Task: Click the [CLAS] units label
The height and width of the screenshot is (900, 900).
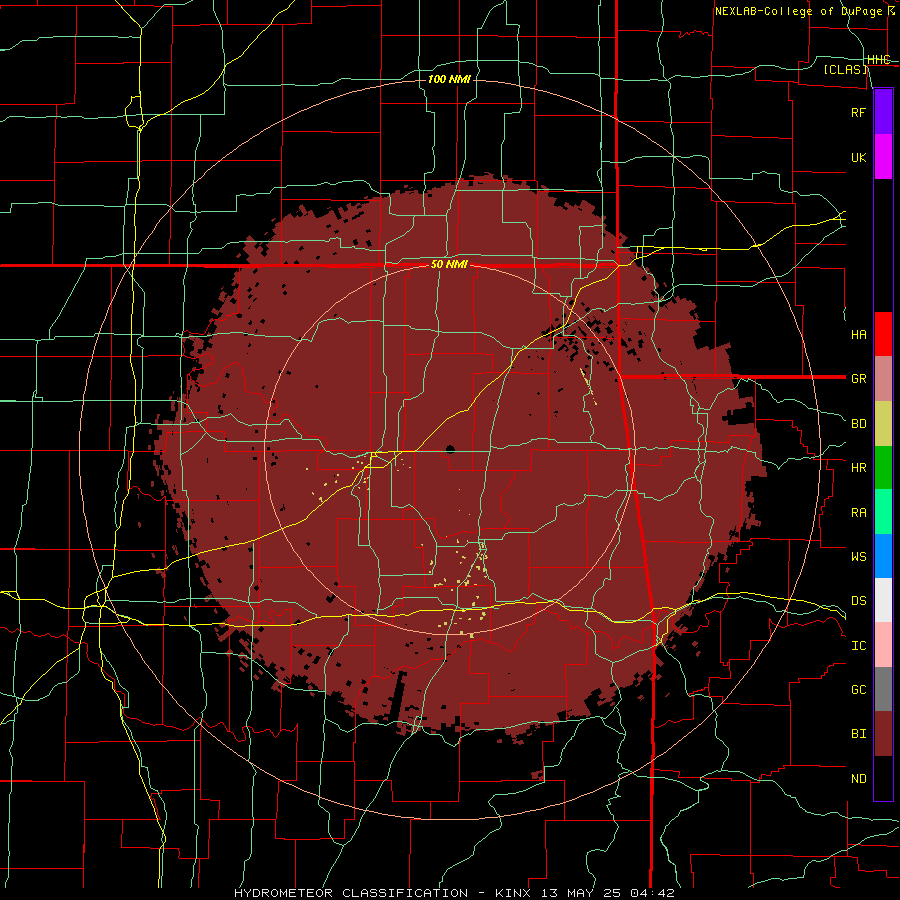Action: pos(845,69)
